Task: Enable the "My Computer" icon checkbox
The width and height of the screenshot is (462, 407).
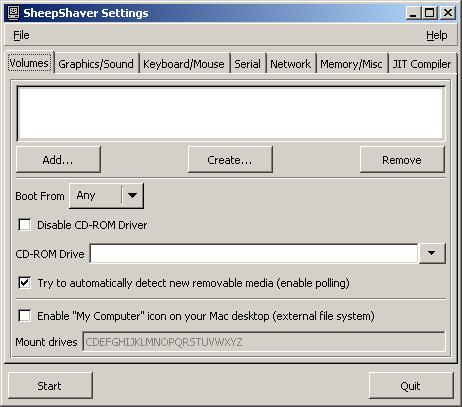Action: (x=25, y=316)
